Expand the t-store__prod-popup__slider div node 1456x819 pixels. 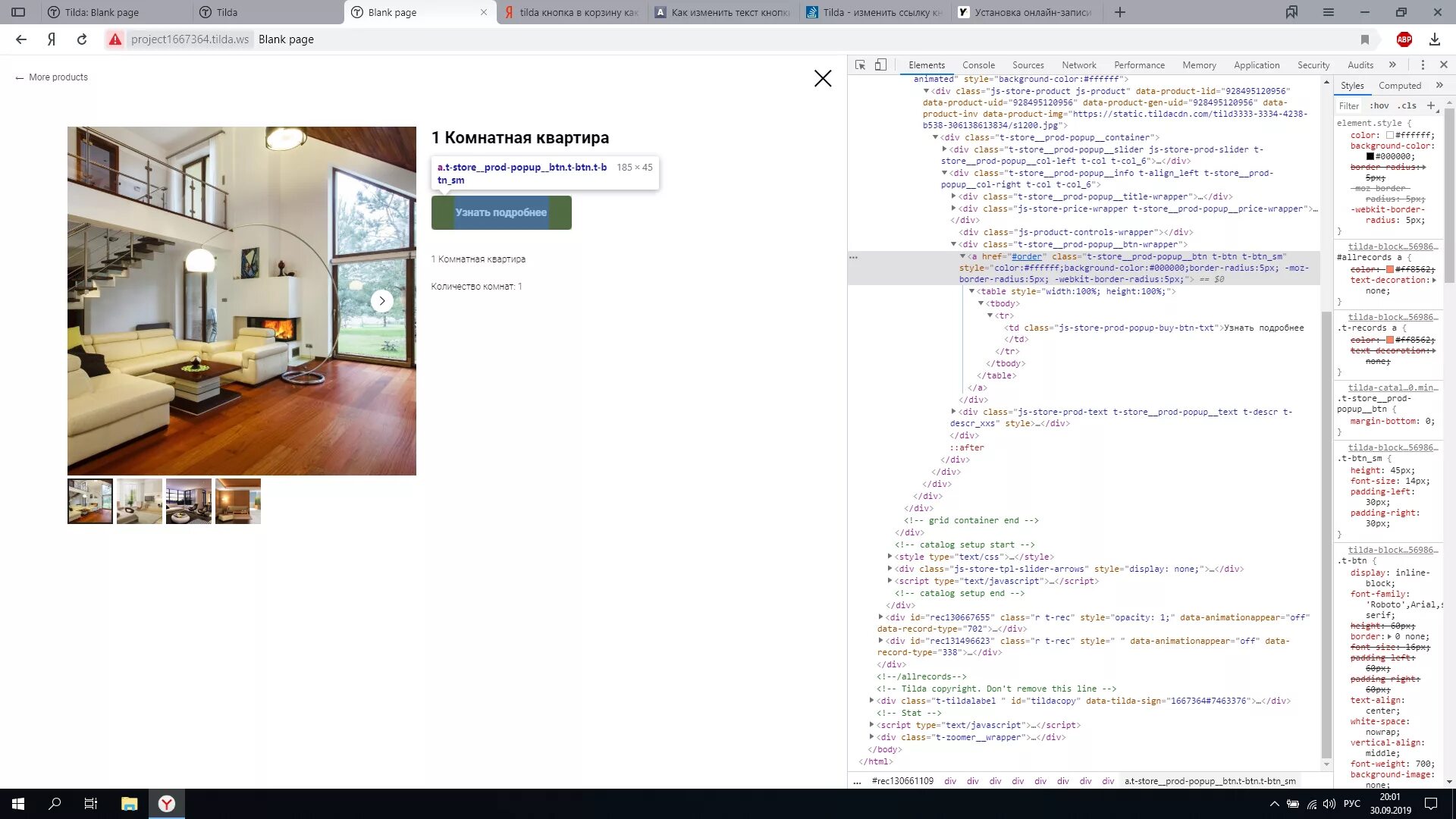pyautogui.click(x=944, y=149)
